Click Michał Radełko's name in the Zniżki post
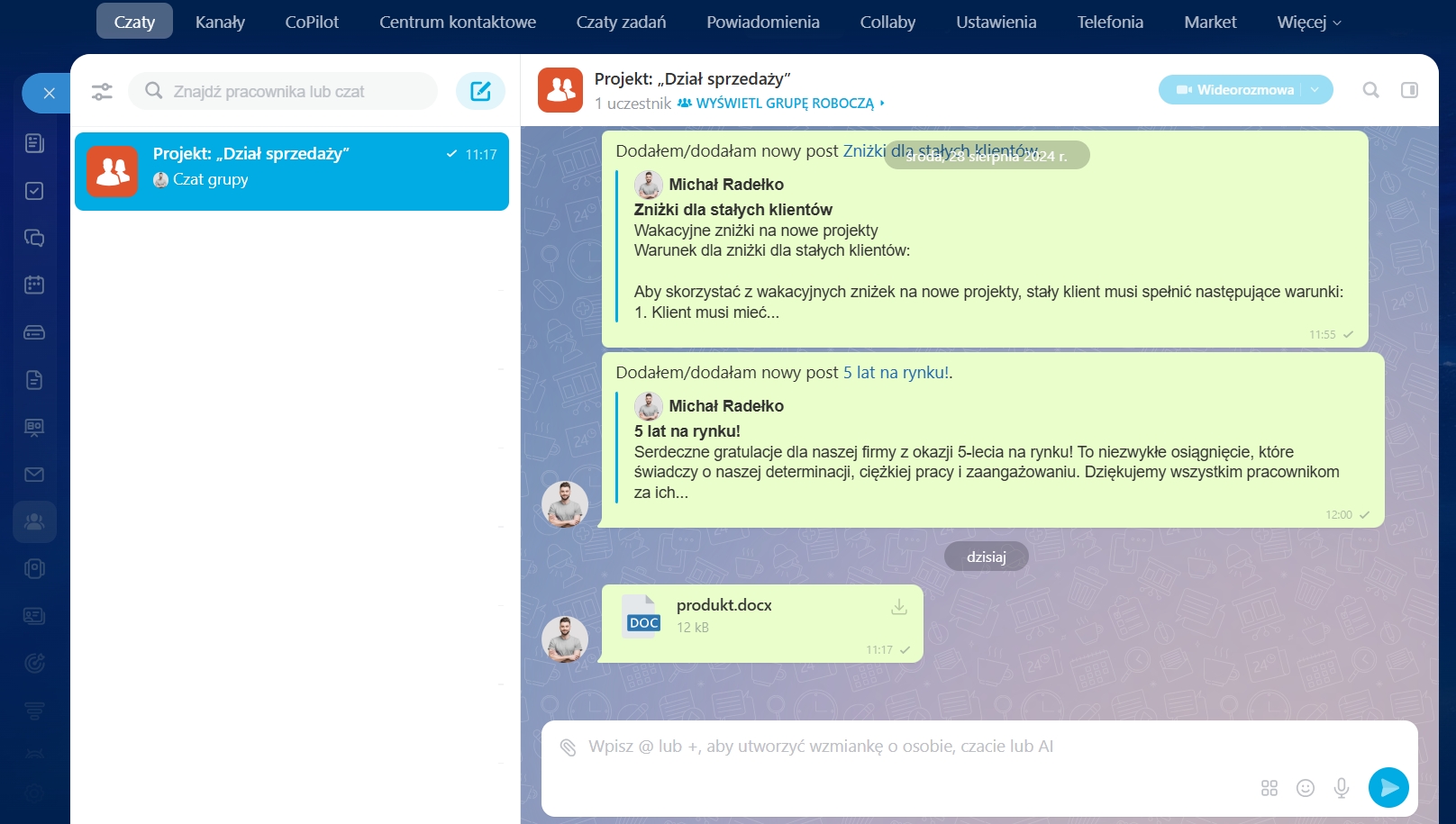The image size is (1456, 824). [x=726, y=185]
